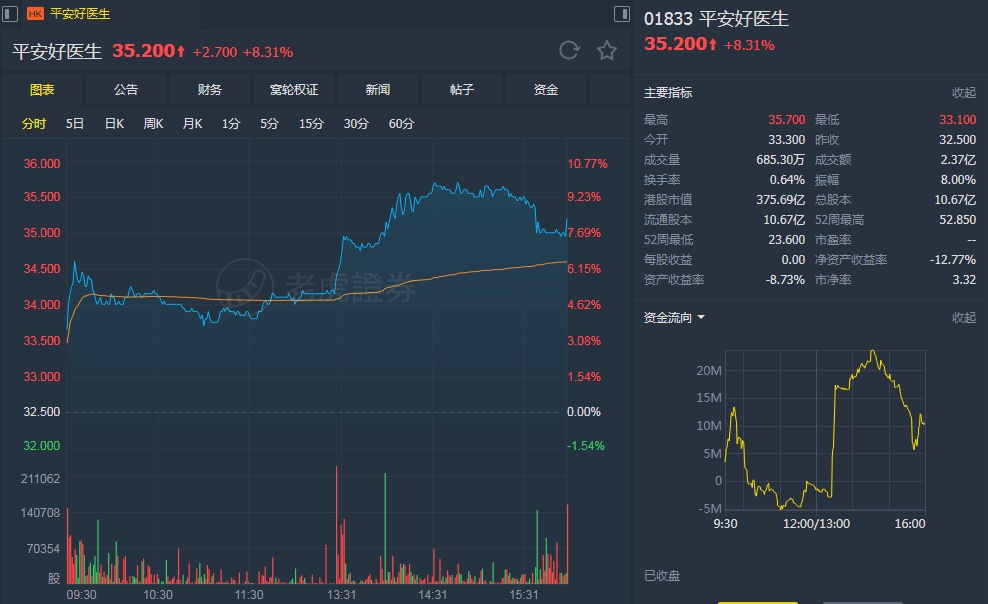
Task: Click the 0.64% turnover rate value
Action: coord(787,180)
